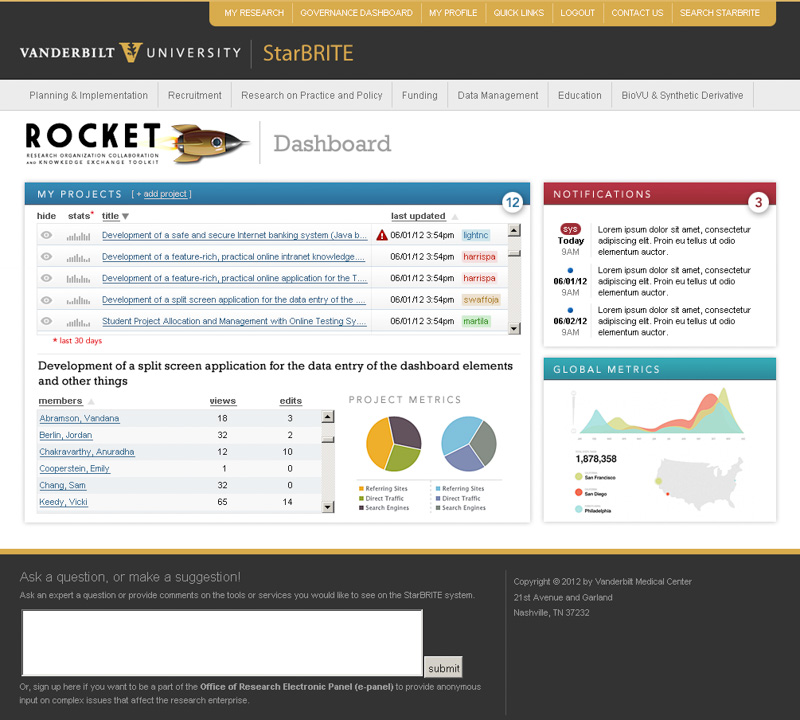The height and width of the screenshot is (720, 800).
Task: Click the right blue project metrics pie chart
Action: tap(468, 443)
